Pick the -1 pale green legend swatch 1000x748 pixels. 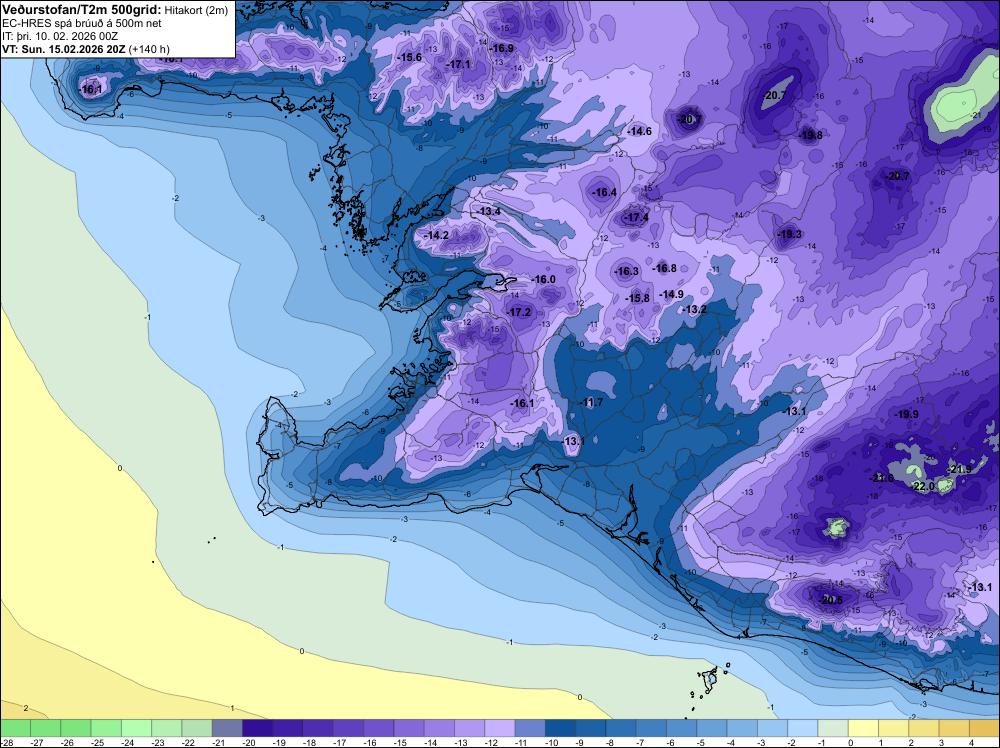pyautogui.click(x=834, y=728)
